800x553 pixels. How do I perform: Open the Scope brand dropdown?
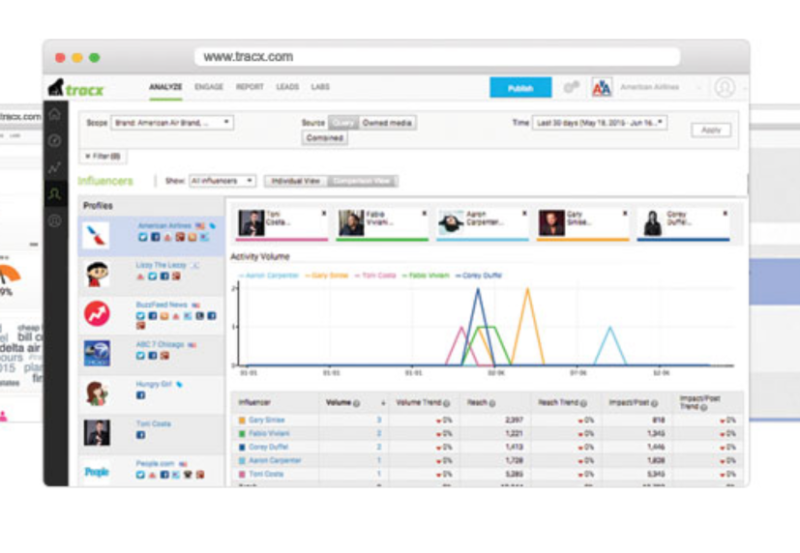click(x=172, y=123)
